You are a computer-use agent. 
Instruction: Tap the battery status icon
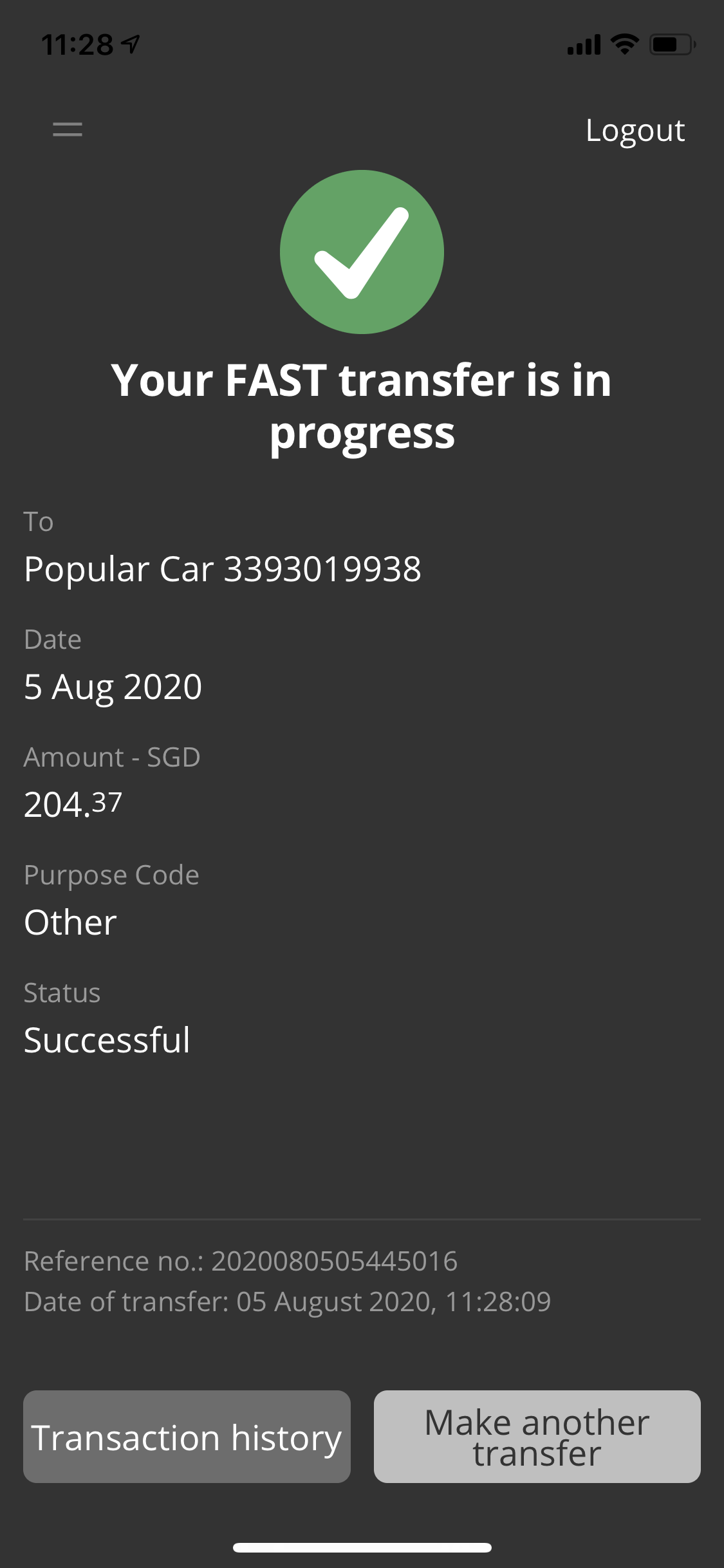click(x=672, y=45)
